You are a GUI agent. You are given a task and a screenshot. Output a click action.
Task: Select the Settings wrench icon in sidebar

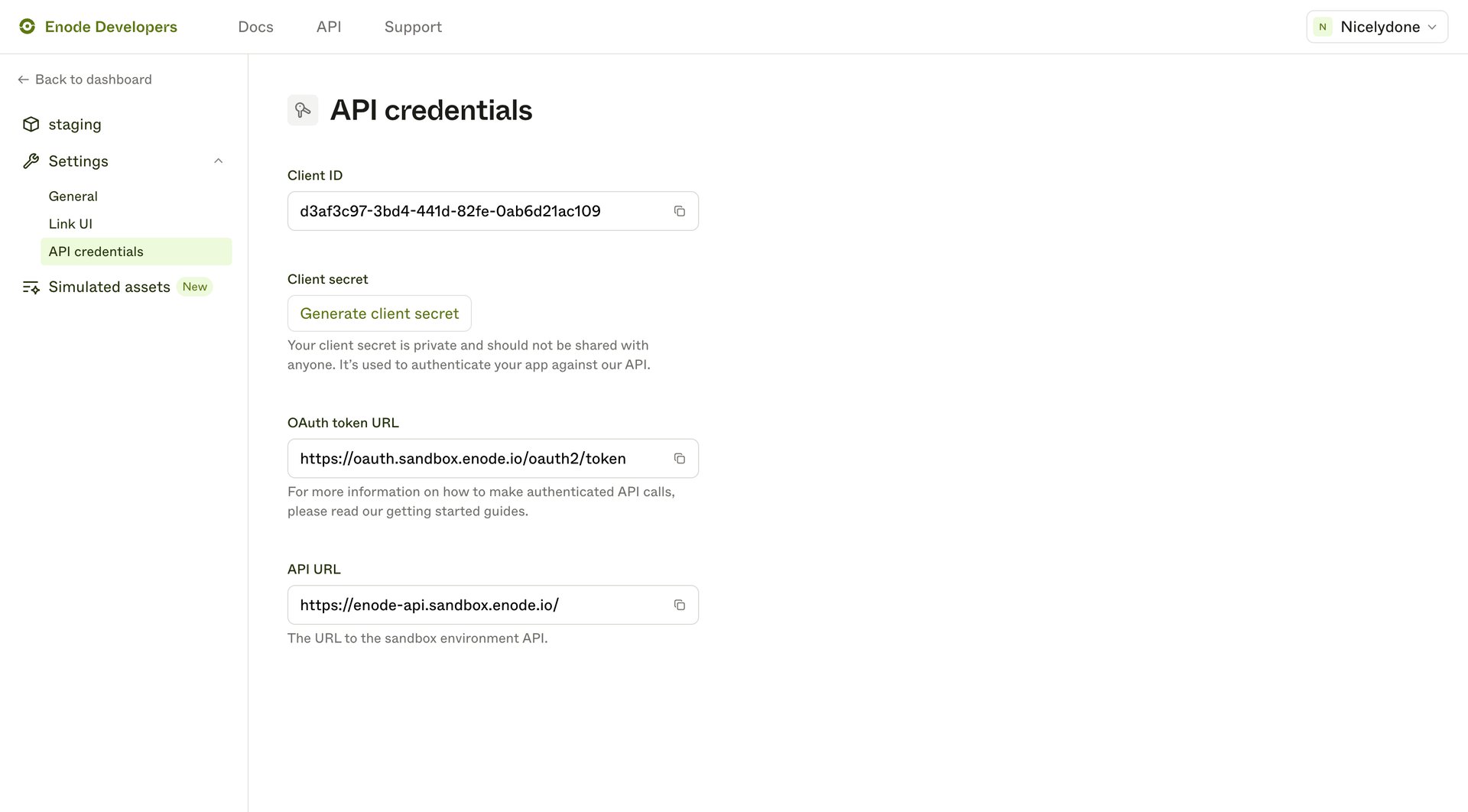pyautogui.click(x=31, y=161)
